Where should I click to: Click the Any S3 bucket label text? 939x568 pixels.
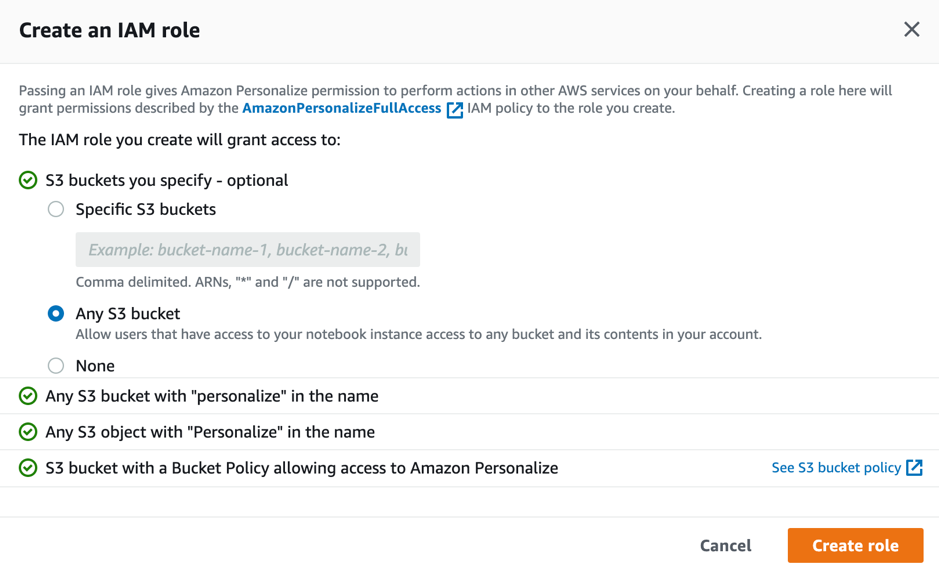point(128,314)
